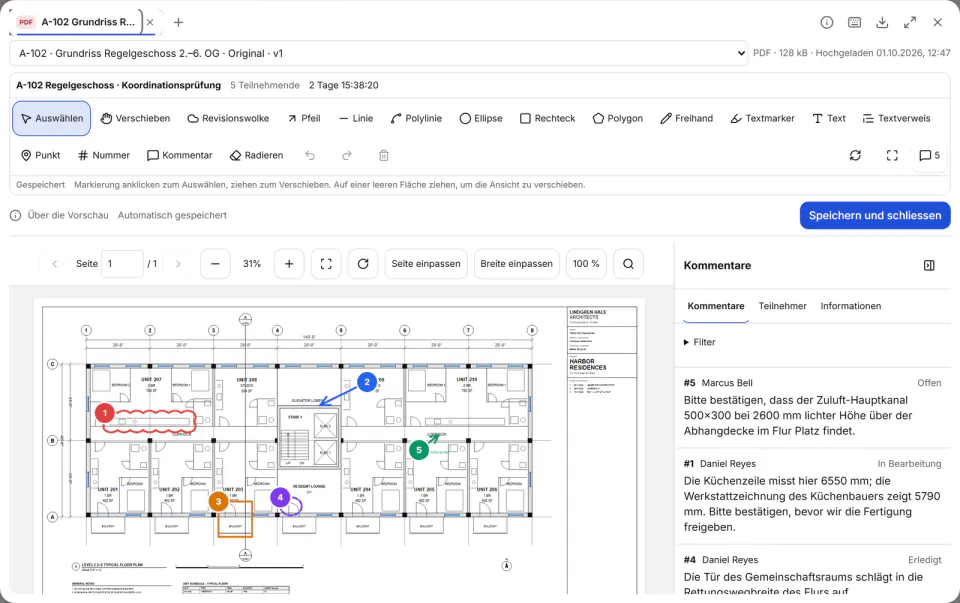
Task: Choose the Revisionswolke tool
Action: (x=228, y=118)
